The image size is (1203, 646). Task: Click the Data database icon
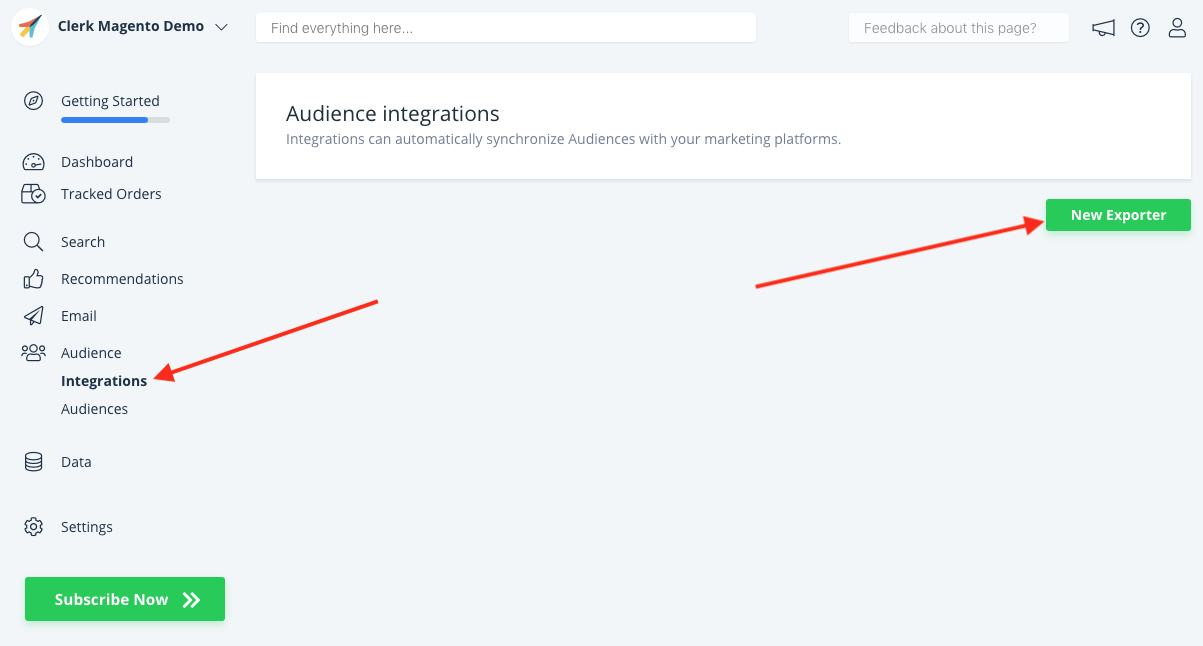click(34, 462)
